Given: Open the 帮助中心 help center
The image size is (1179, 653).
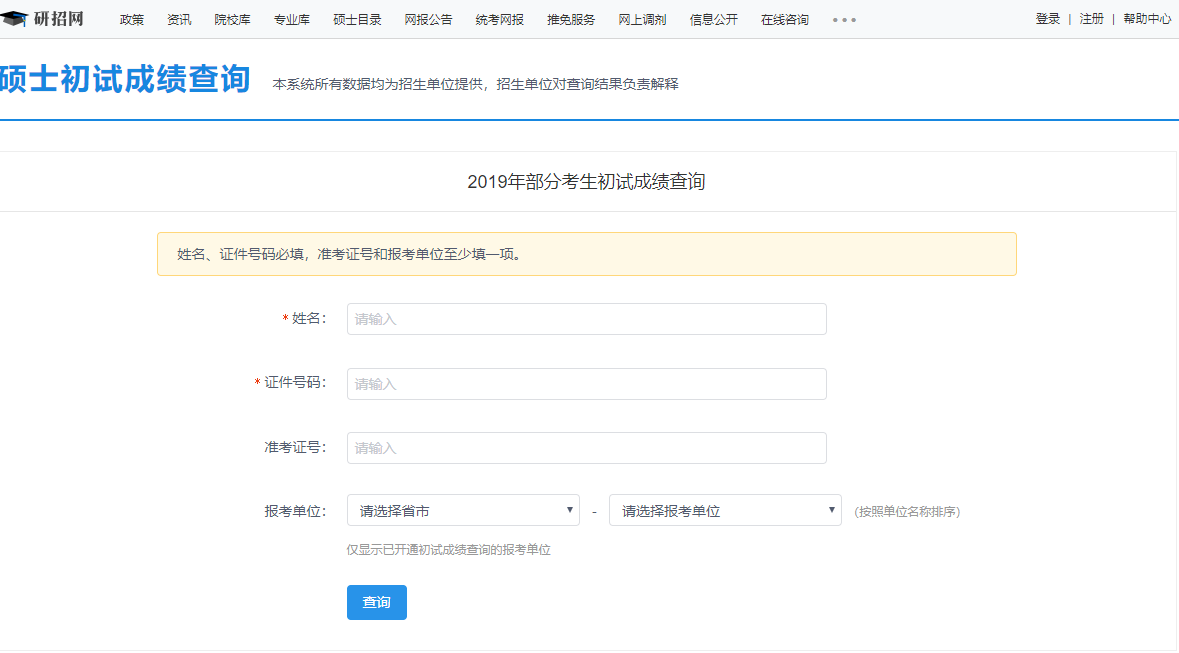Looking at the screenshot, I should pos(1146,18).
